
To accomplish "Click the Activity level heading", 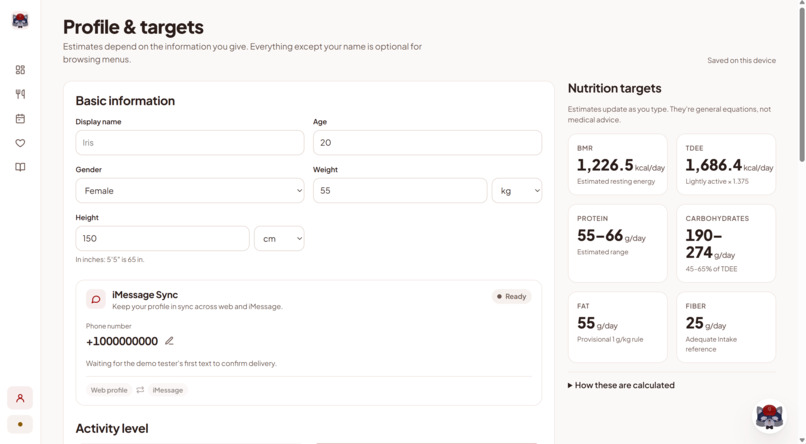I will click(112, 428).
